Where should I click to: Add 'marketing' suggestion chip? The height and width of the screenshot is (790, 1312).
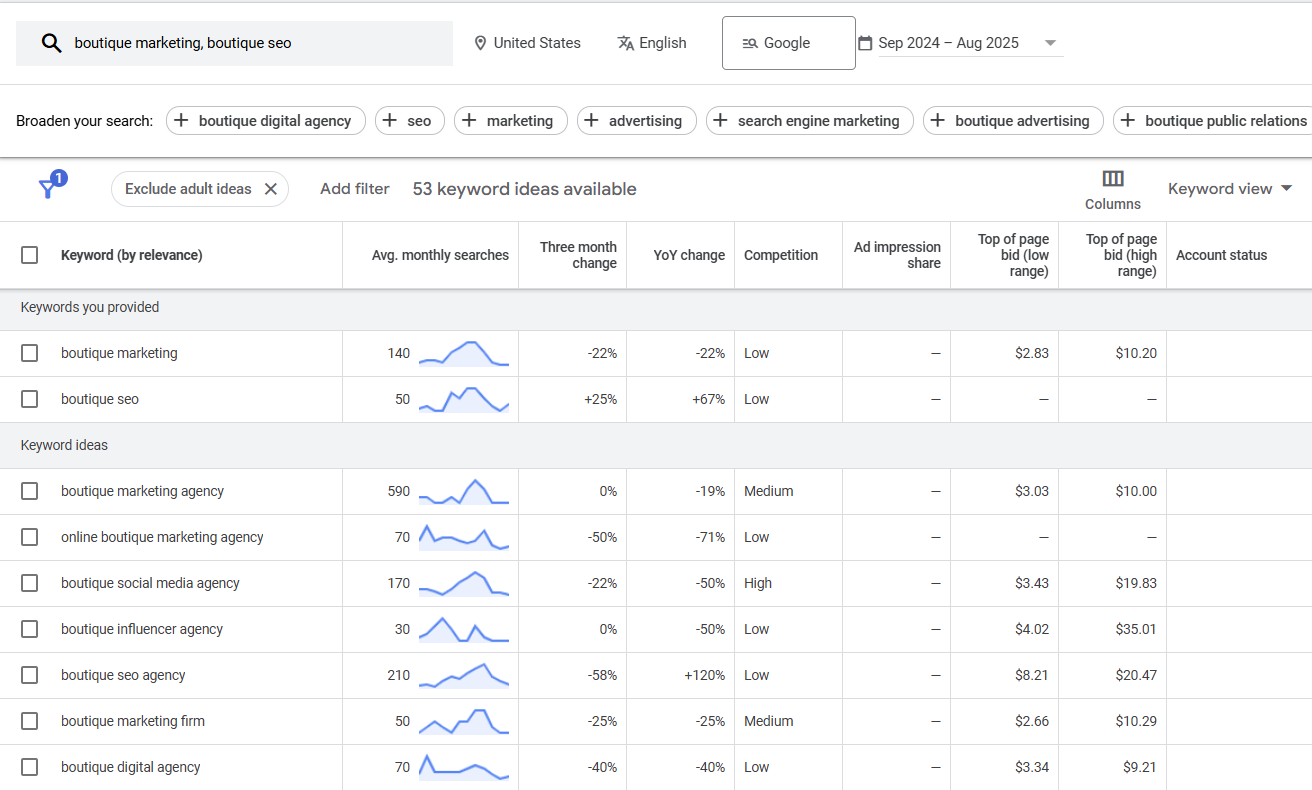point(511,121)
